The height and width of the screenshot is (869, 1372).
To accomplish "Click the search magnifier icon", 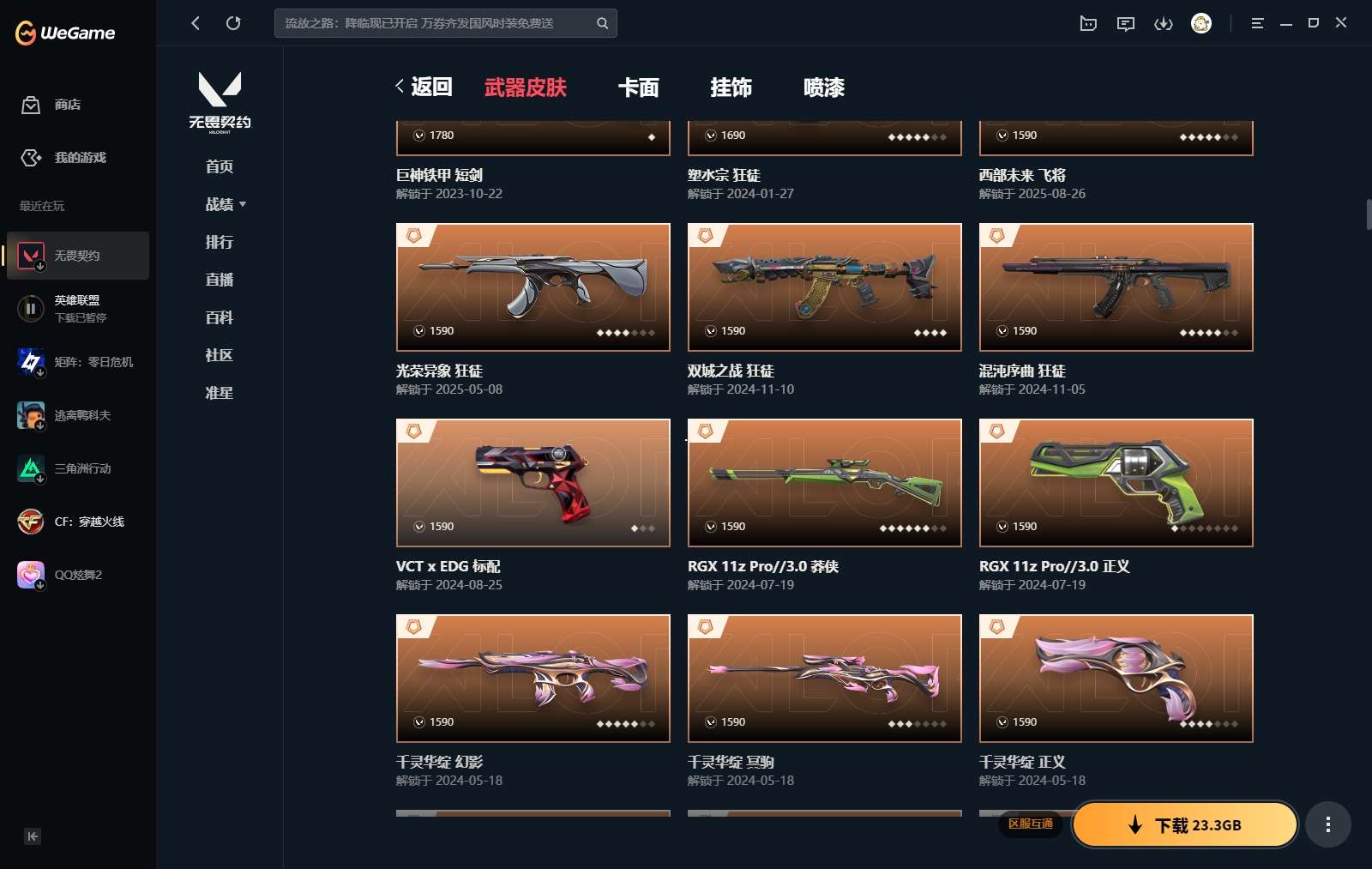I will coord(602,23).
